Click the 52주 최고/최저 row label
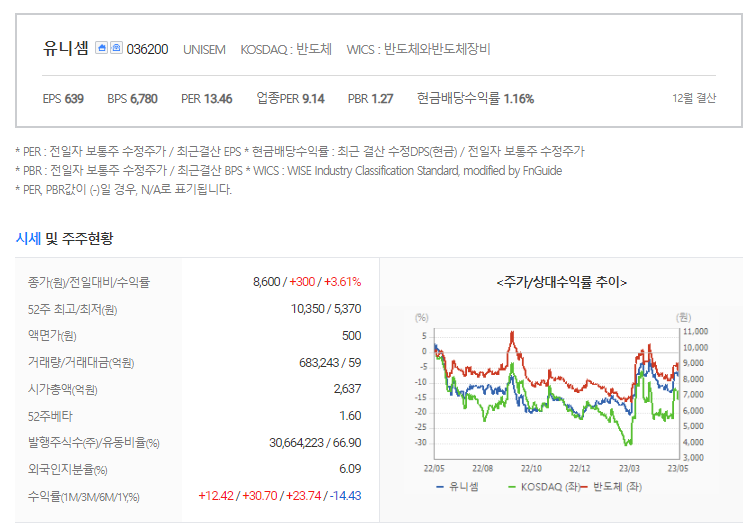Viewport: 754px width, 527px height. [x=72, y=309]
